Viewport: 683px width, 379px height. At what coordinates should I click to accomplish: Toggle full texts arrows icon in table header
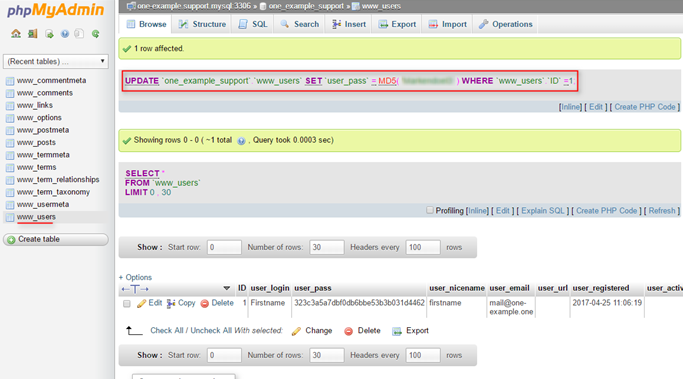coord(135,289)
